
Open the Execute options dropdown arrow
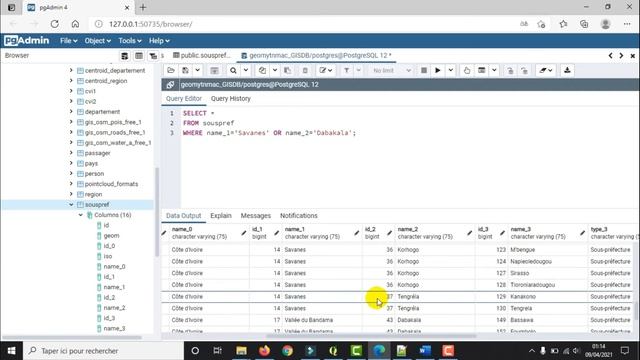(451, 71)
